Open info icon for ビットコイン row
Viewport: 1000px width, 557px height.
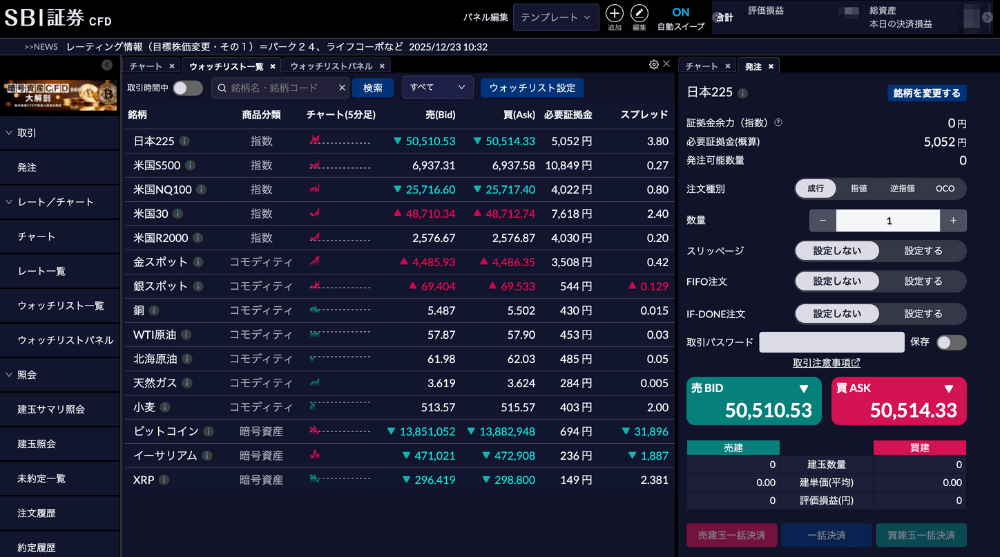208,431
